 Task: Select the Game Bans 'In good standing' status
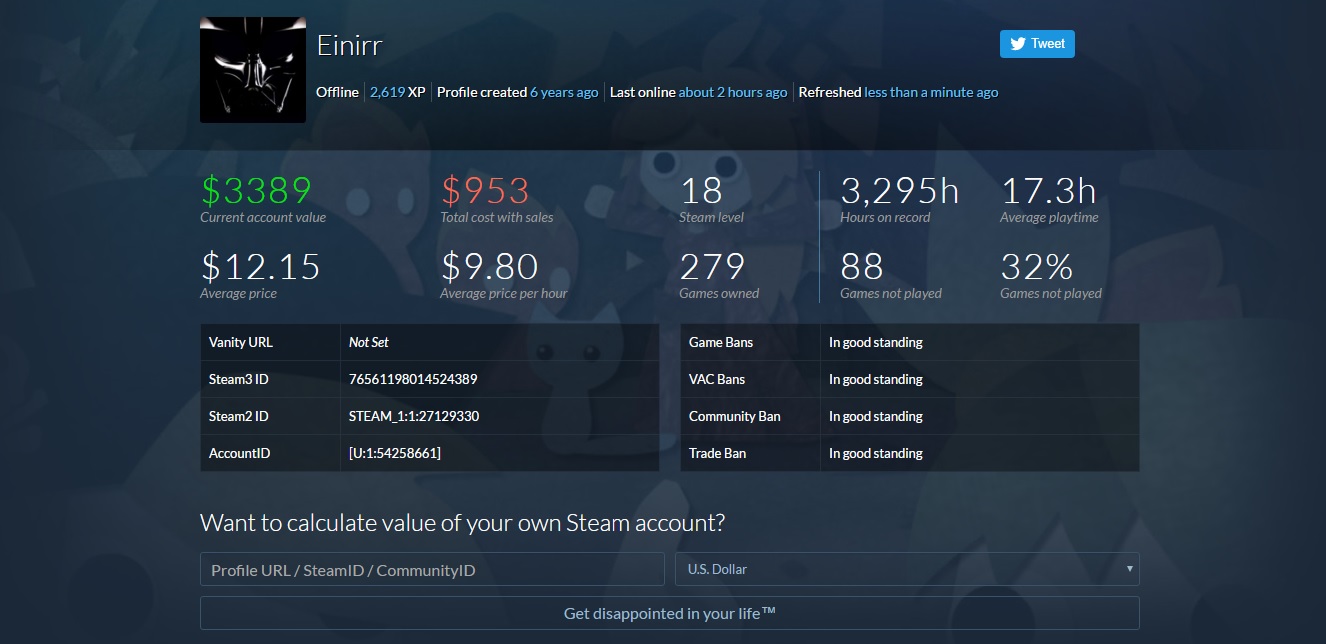click(x=876, y=342)
